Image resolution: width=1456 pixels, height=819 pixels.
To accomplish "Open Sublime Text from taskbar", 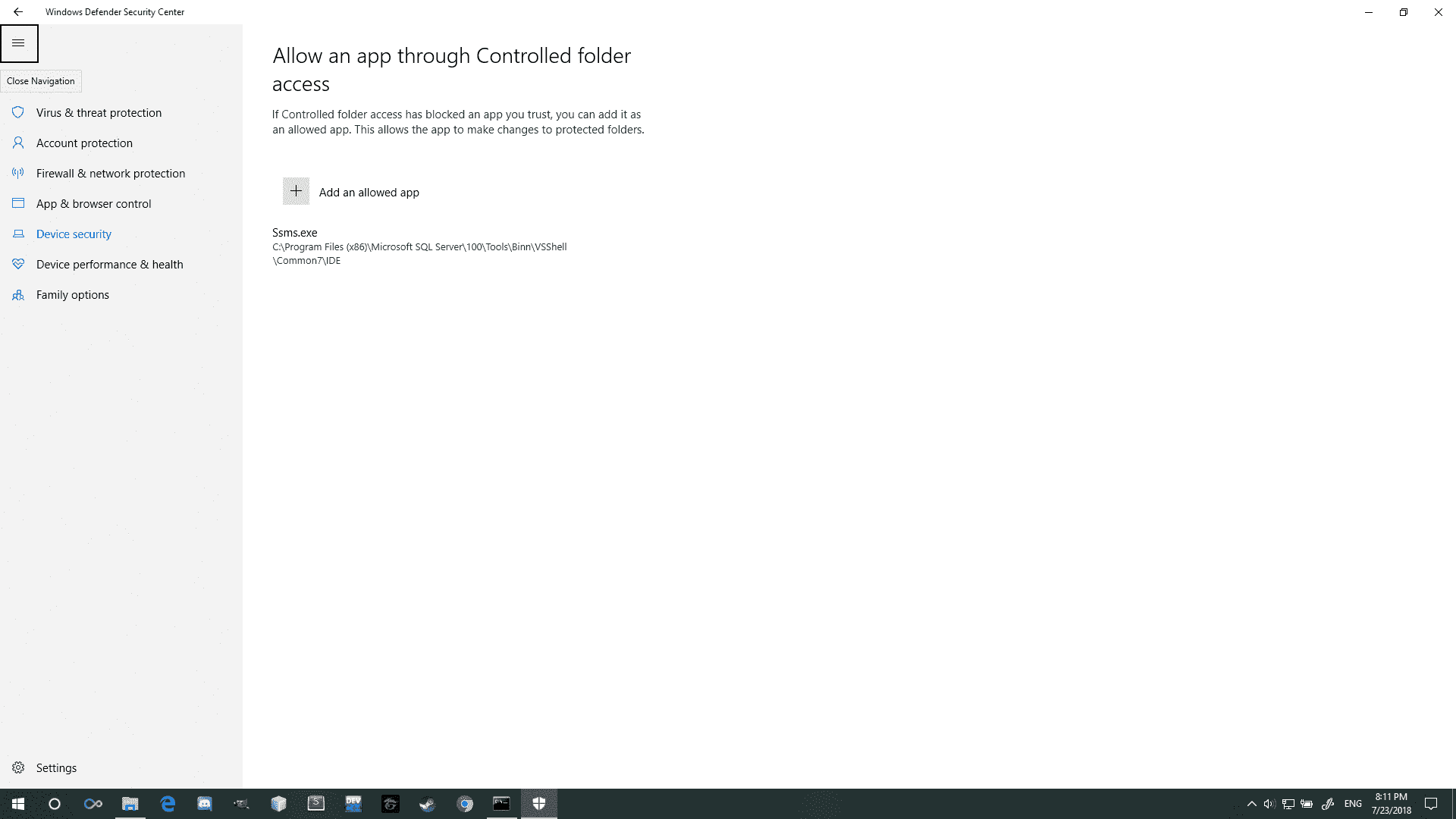I will pos(316,804).
